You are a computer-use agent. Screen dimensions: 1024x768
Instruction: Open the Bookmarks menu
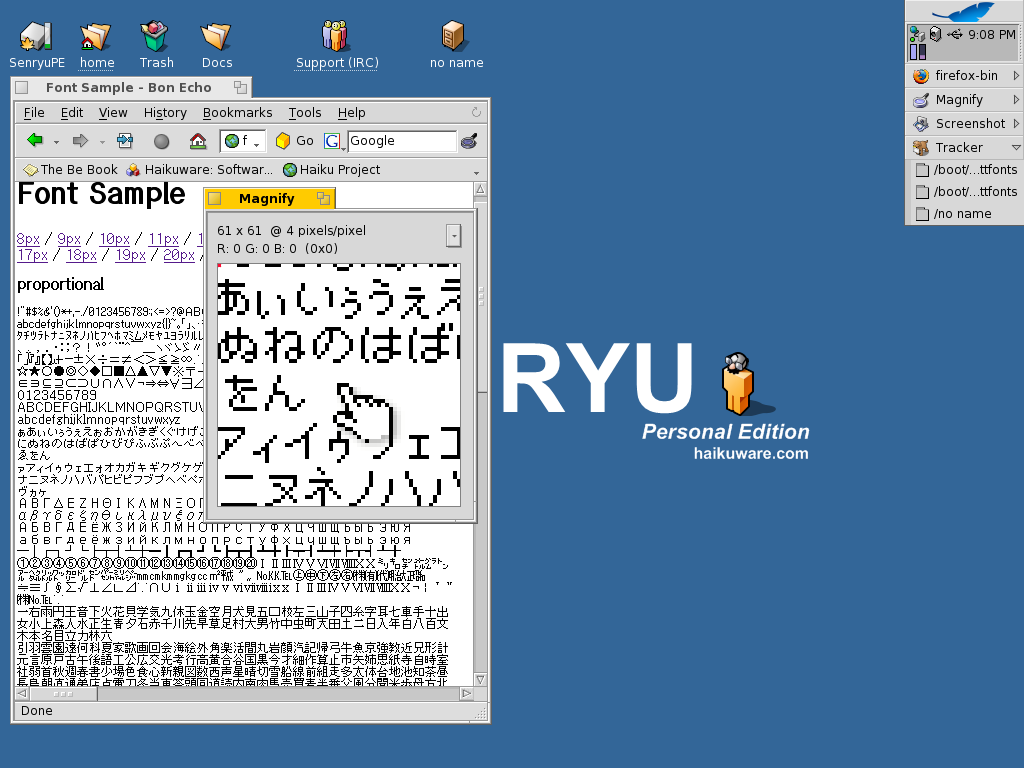tap(237, 113)
